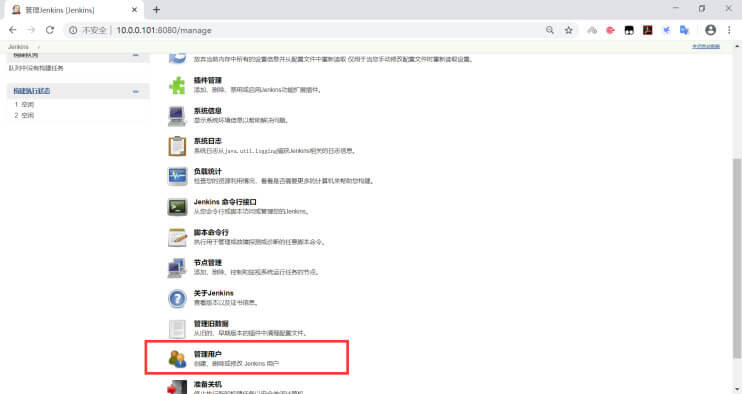Open the browser profile avatar icon

coord(710,30)
